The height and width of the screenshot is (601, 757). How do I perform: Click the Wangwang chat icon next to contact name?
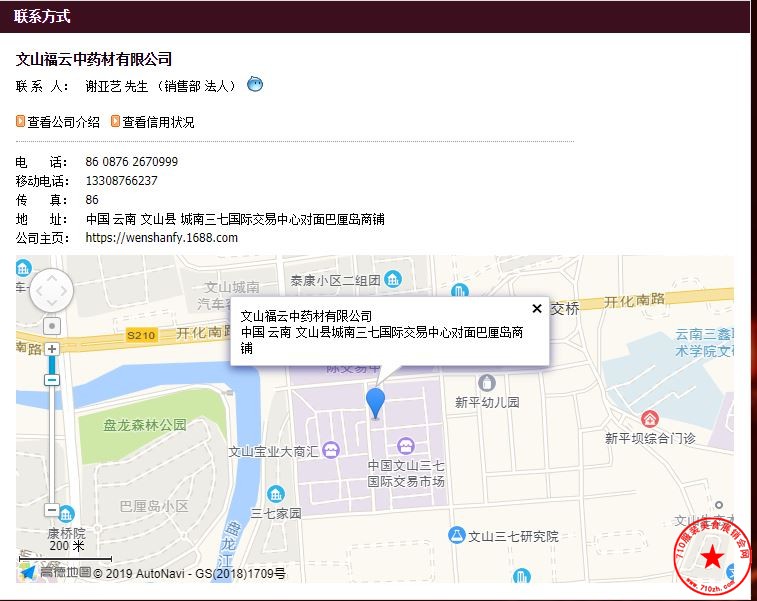coord(255,84)
